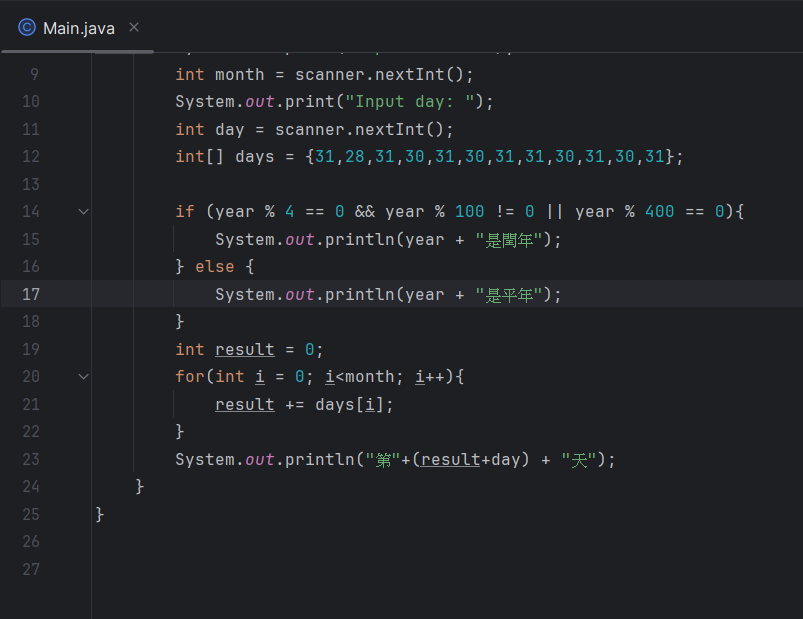
Task: Click 'day' variable declaration on line 11
Action: point(229,130)
